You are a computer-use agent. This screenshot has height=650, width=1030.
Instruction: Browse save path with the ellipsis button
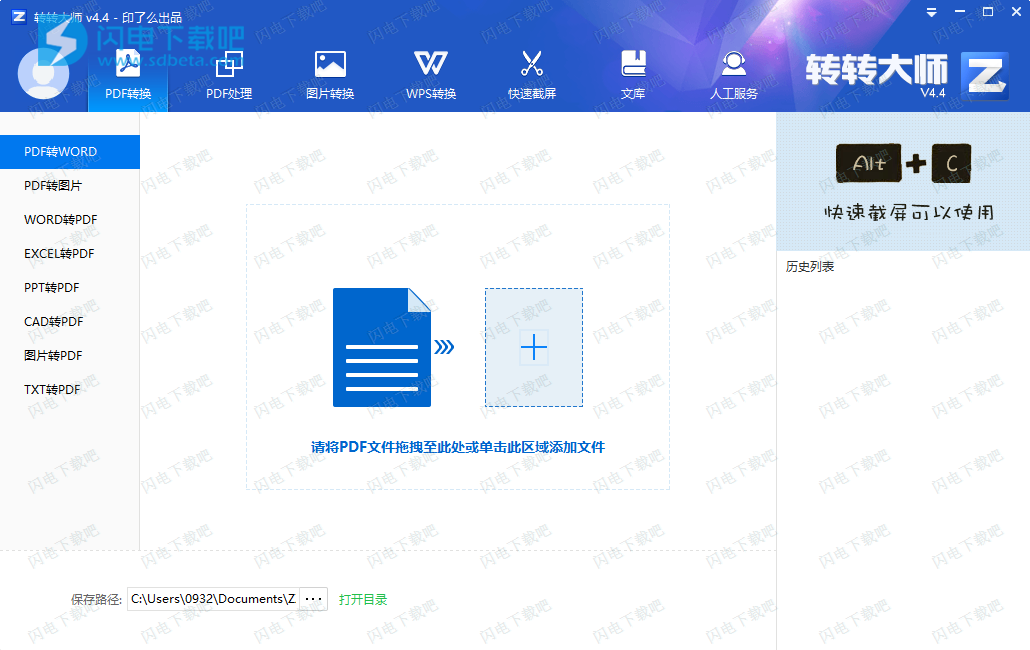(314, 599)
